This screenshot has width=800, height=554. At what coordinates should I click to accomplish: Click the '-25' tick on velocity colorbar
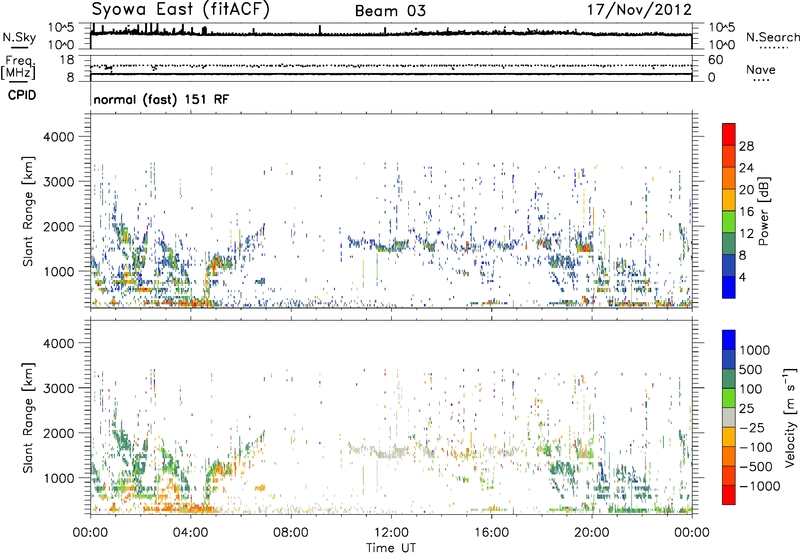click(x=753, y=428)
